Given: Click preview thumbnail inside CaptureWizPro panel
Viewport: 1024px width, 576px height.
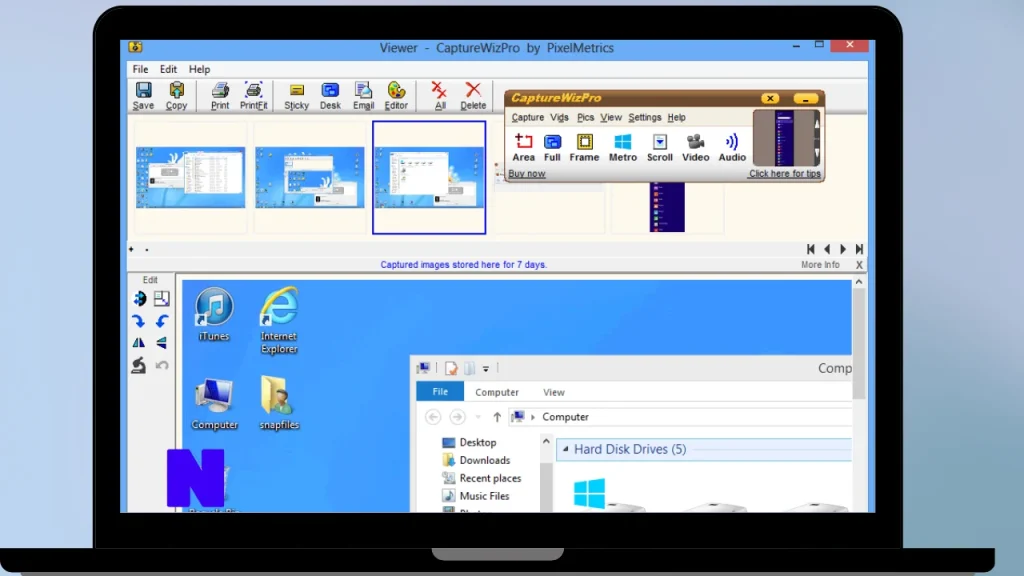Looking at the screenshot, I should click(x=784, y=138).
